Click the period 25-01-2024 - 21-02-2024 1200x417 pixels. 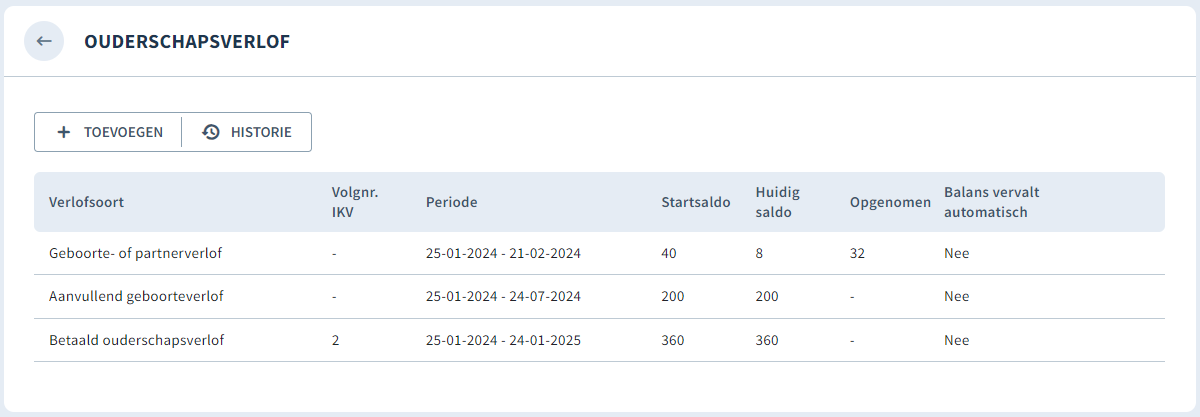(x=503, y=254)
